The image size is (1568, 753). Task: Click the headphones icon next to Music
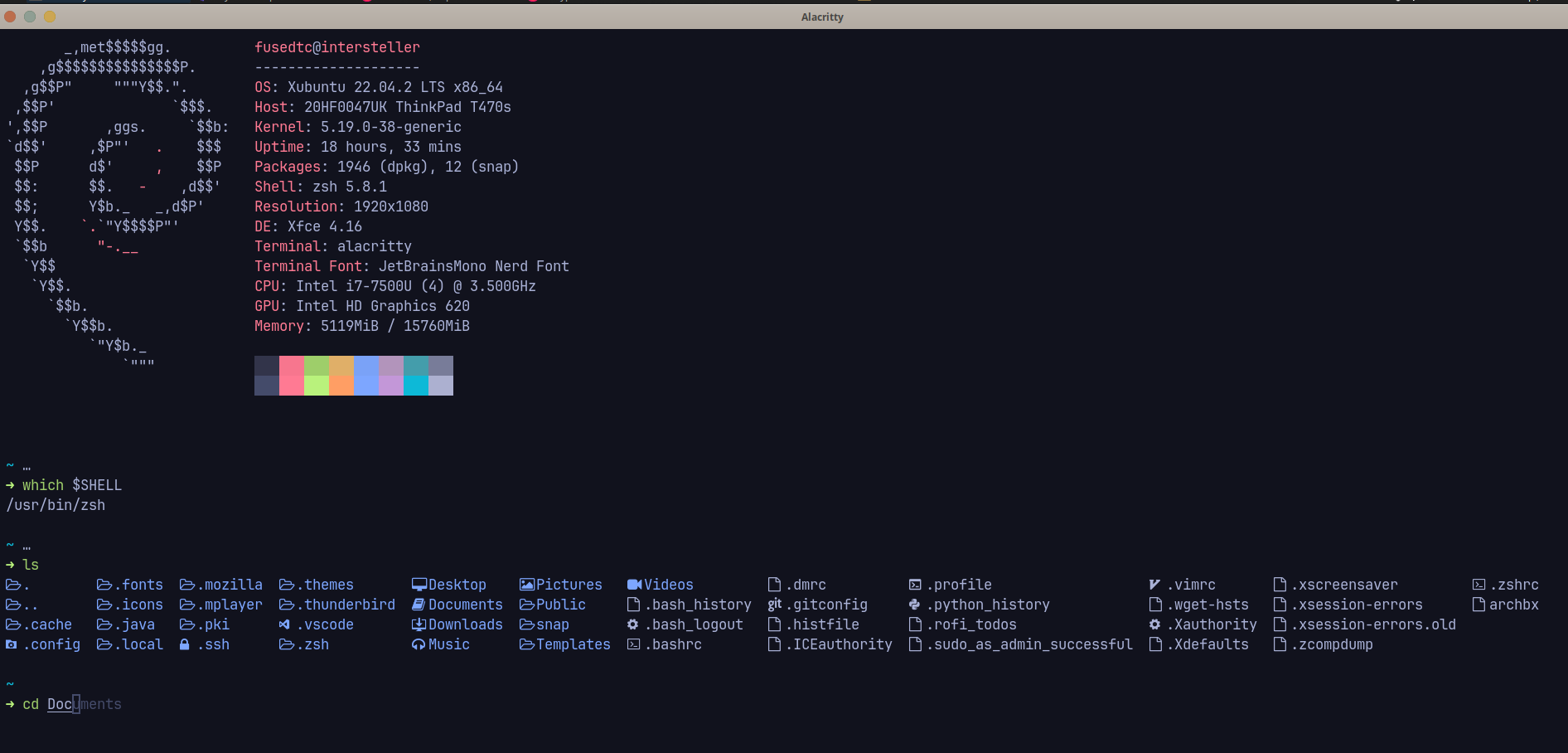[419, 644]
